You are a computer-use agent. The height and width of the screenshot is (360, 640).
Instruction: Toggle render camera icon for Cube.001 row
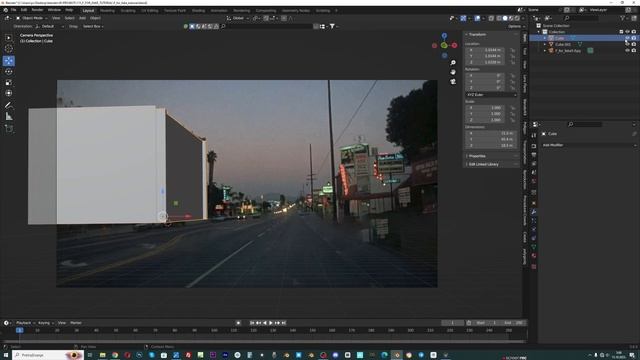634,44
